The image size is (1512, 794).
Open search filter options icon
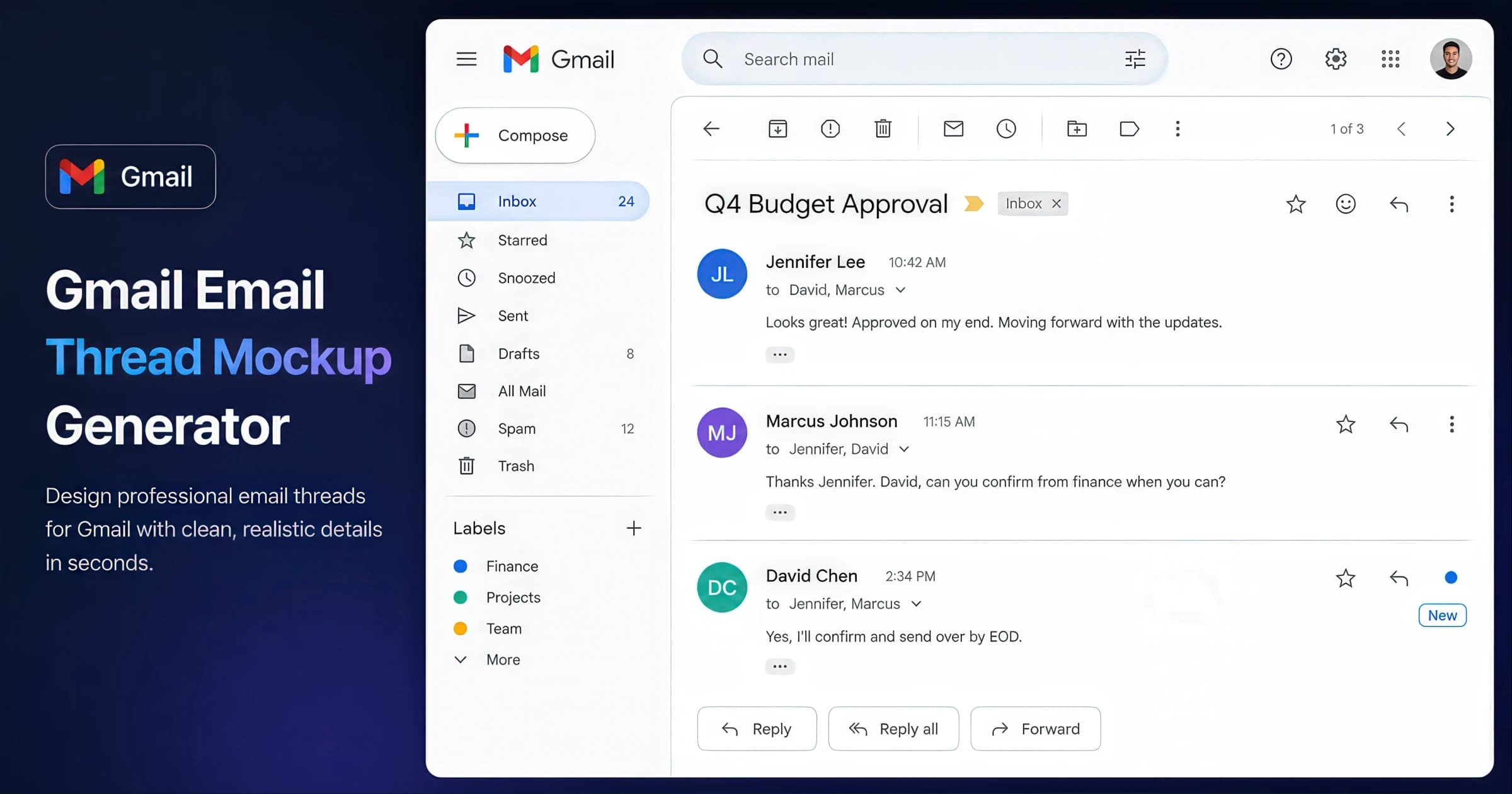click(x=1135, y=59)
